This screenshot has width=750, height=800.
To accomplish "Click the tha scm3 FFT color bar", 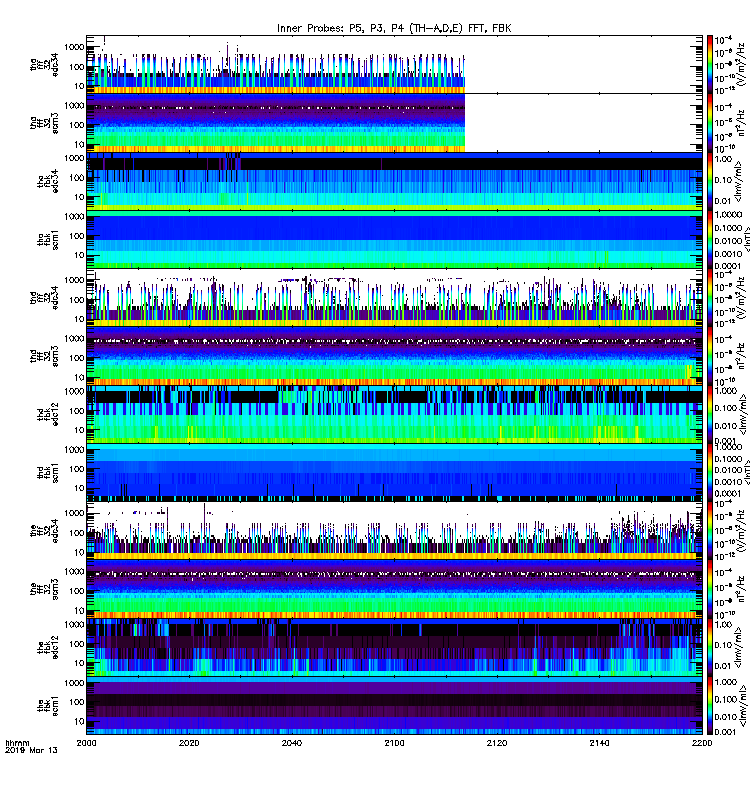I will tap(710, 123).
